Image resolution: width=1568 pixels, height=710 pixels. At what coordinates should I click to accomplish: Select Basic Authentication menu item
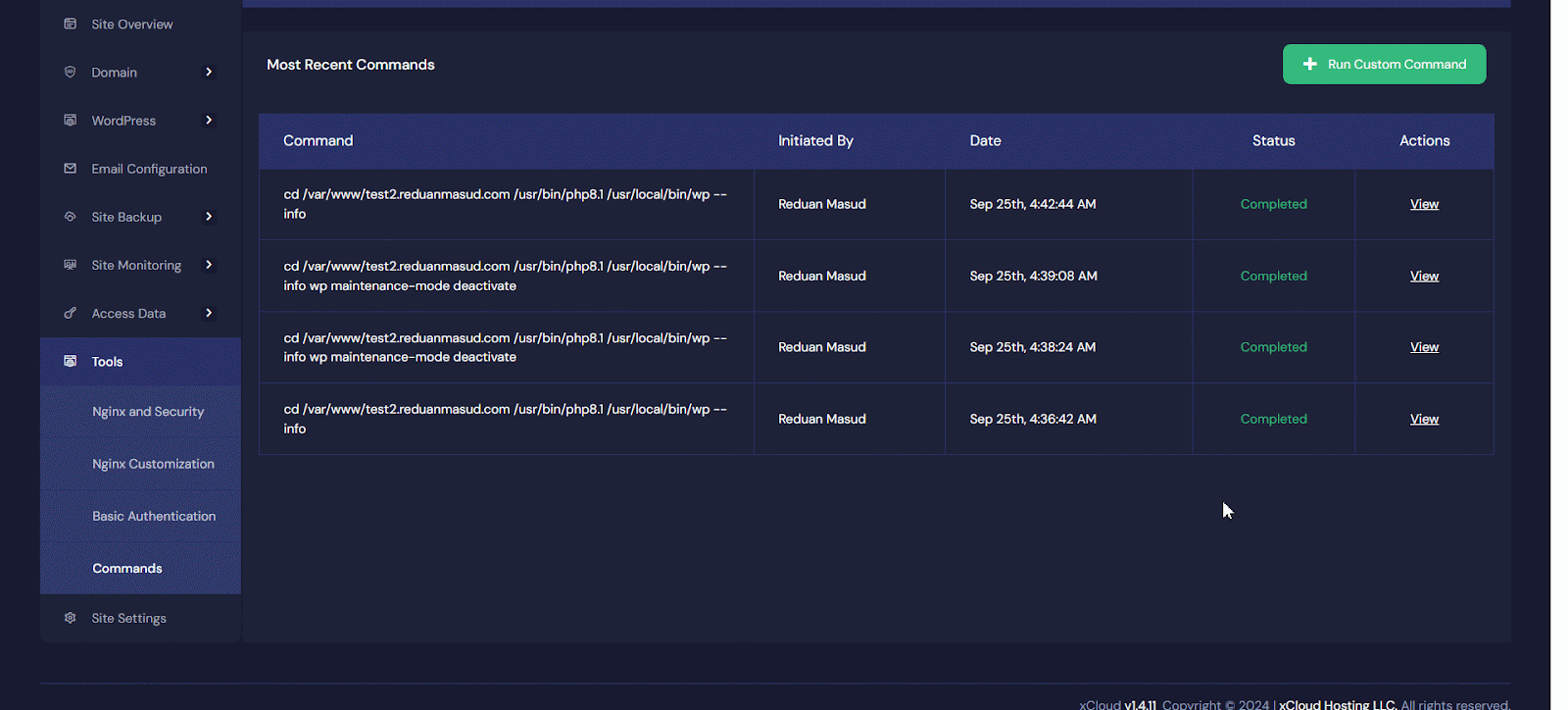154,516
